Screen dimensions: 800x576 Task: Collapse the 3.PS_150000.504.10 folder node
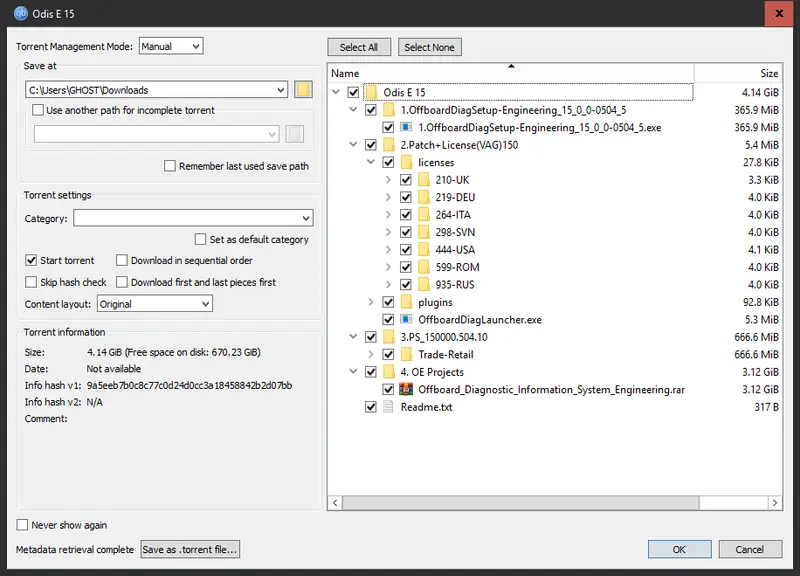pos(353,337)
